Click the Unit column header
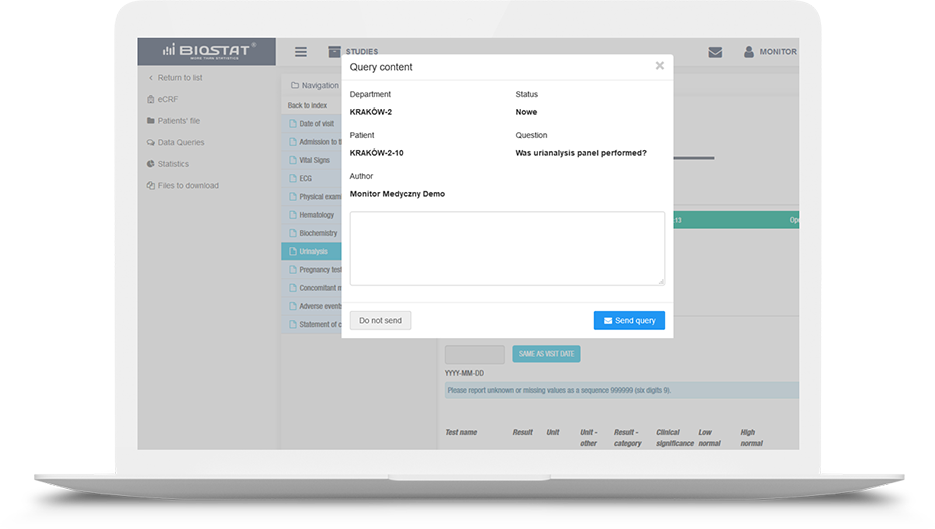The image size is (935, 529). (553, 432)
